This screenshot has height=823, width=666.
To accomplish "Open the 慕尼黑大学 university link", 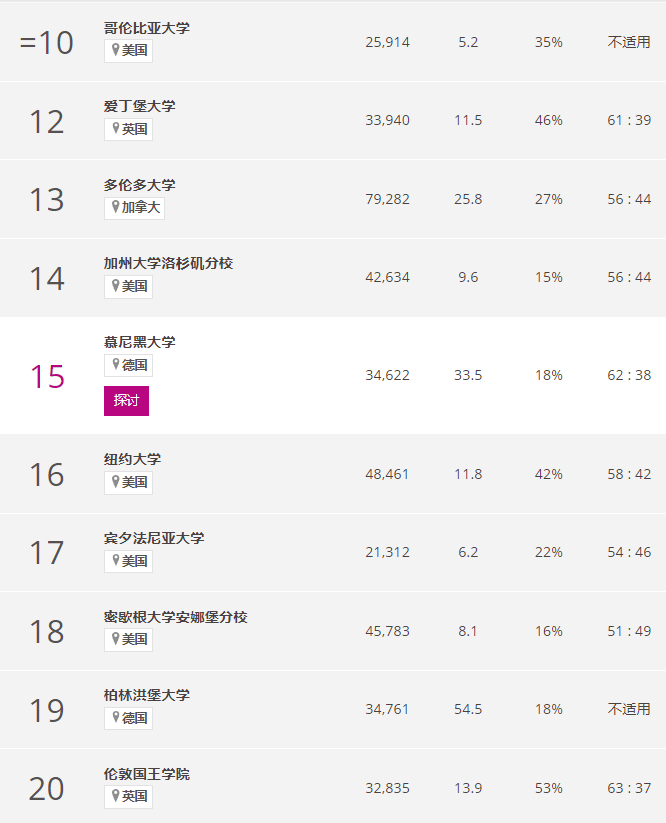I will point(140,342).
